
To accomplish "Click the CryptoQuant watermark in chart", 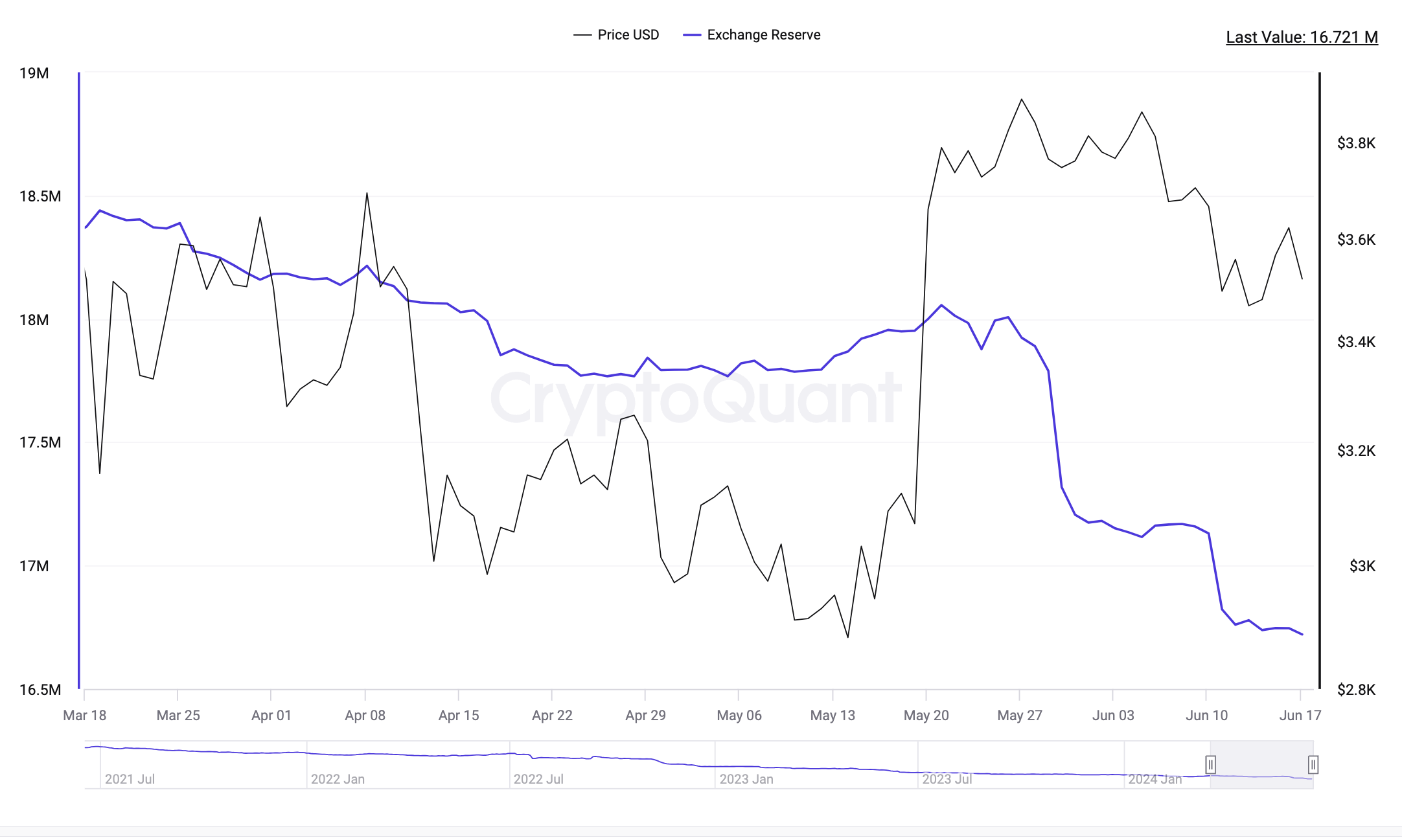I will 696,398.
